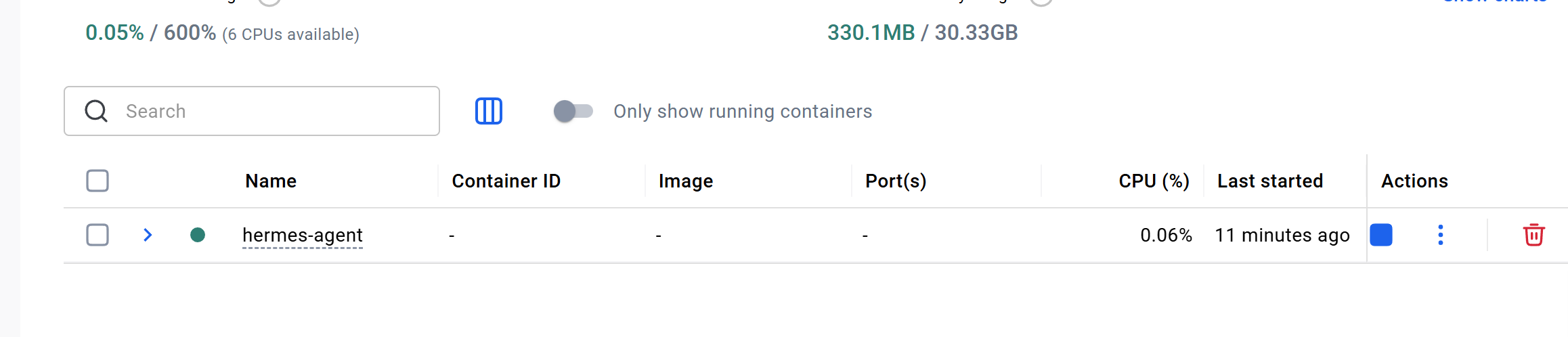Delete the hermes-agent container with trash icon
1568x337 pixels.
pos(1533,235)
